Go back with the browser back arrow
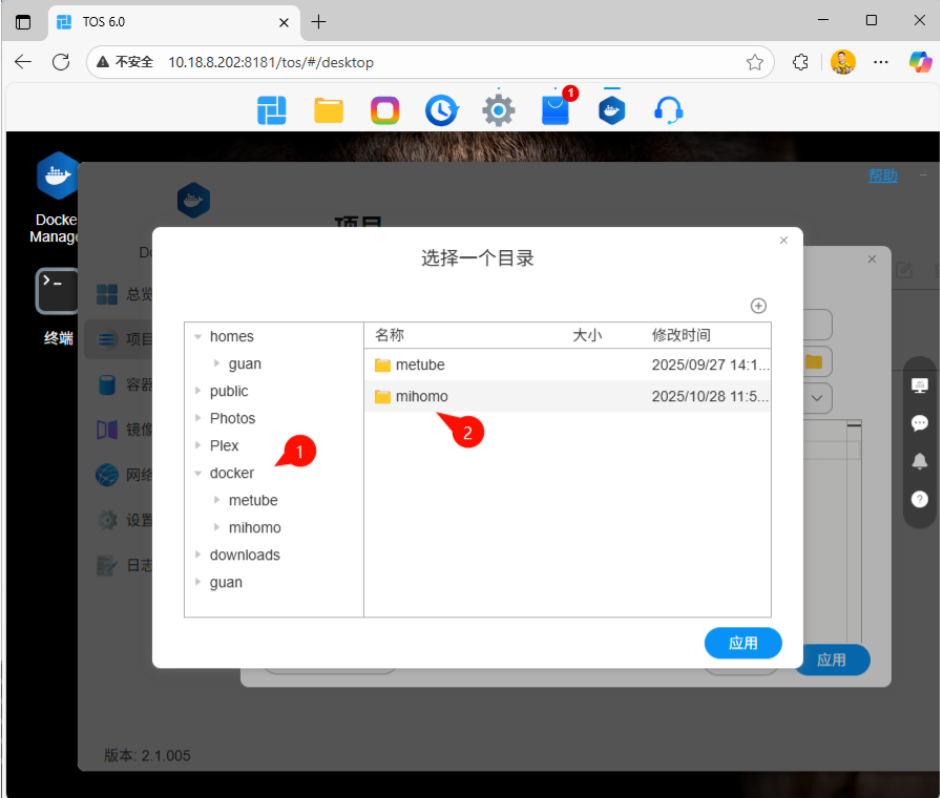The height and width of the screenshot is (798, 940). pyautogui.click(x=23, y=62)
